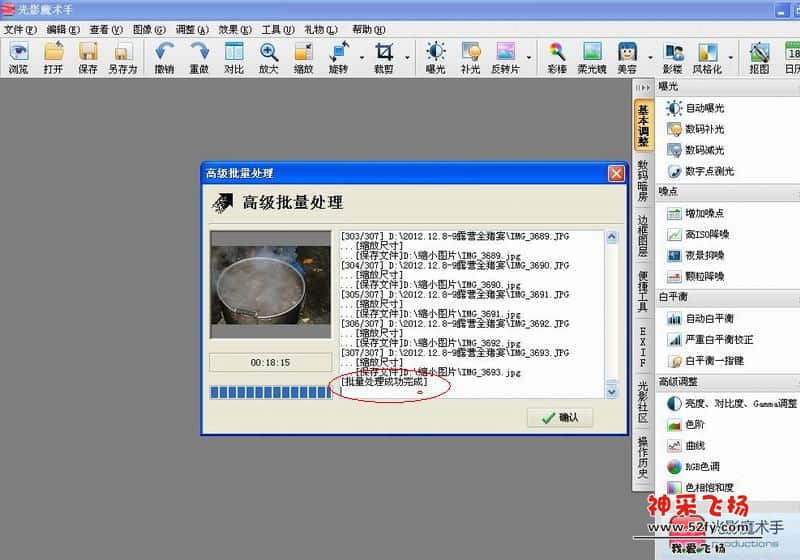Switch to the EXIF vertical tab

tap(643, 347)
